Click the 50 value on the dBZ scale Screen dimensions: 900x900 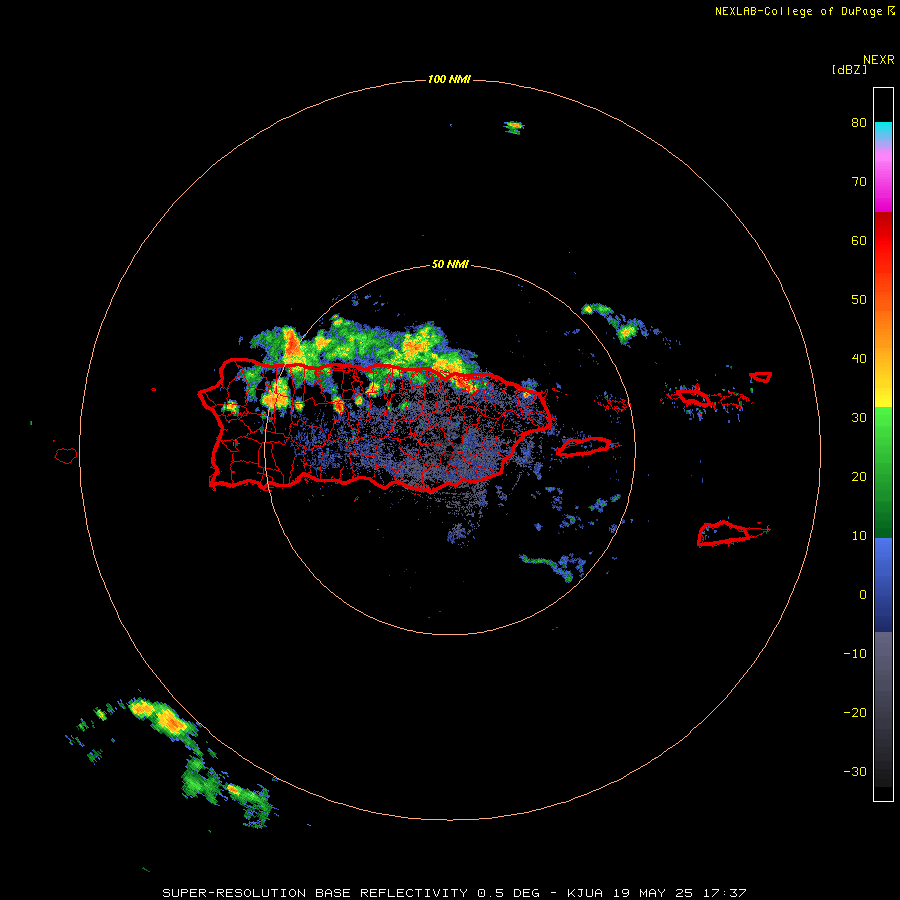pos(859,300)
